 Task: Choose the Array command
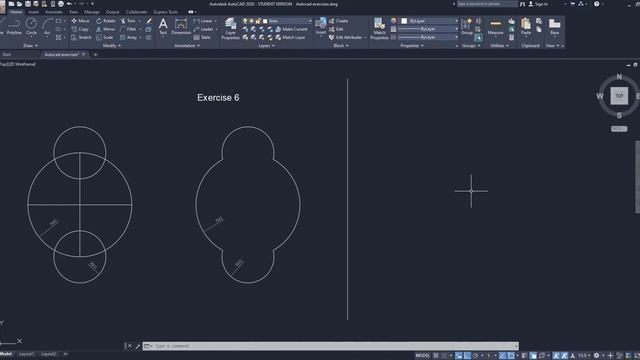tap(129, 37)
